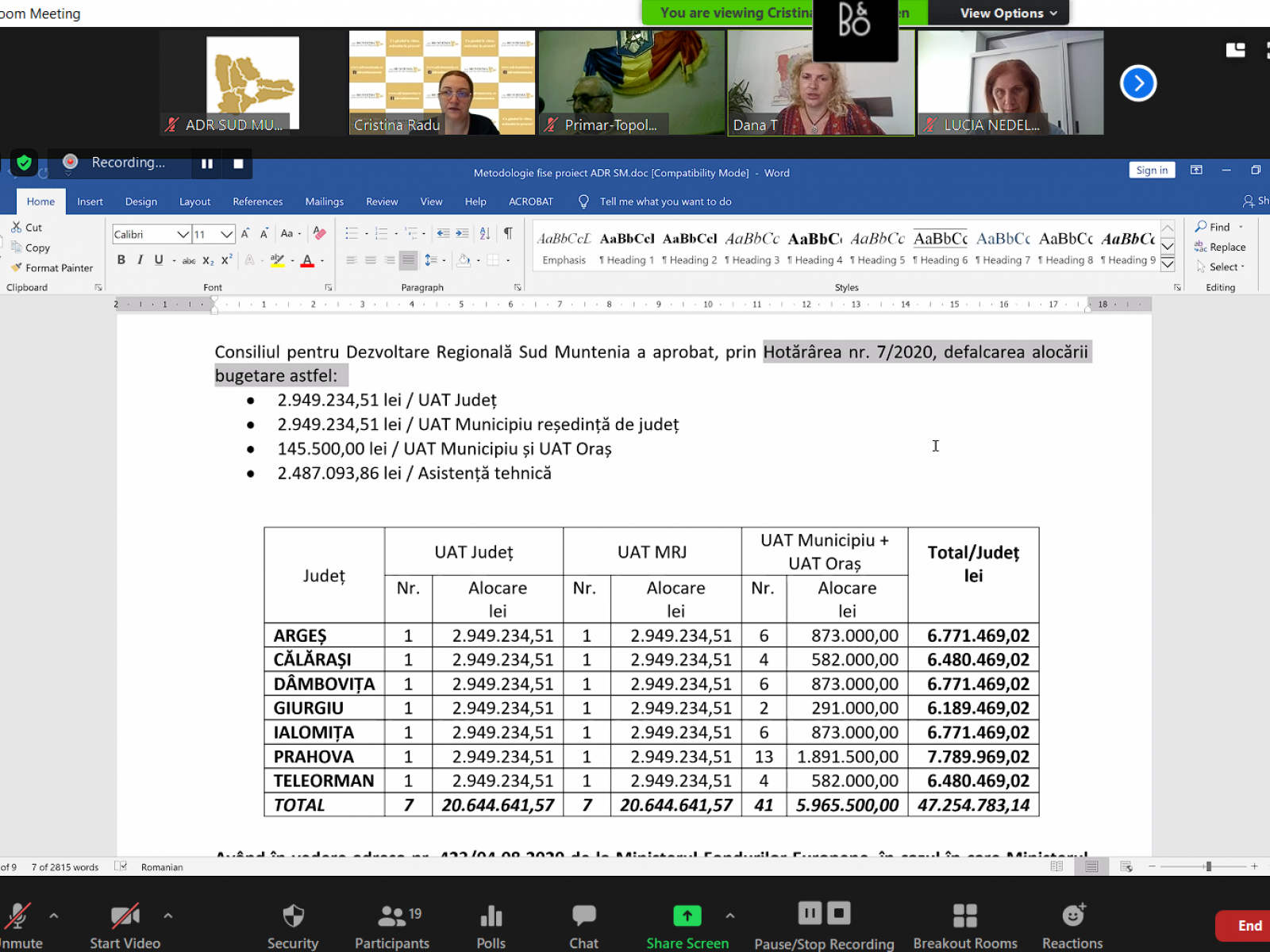This screenshot has height=952, width=1270.
Task: Turn on camera with Start Video
Action: click(125, 925)
